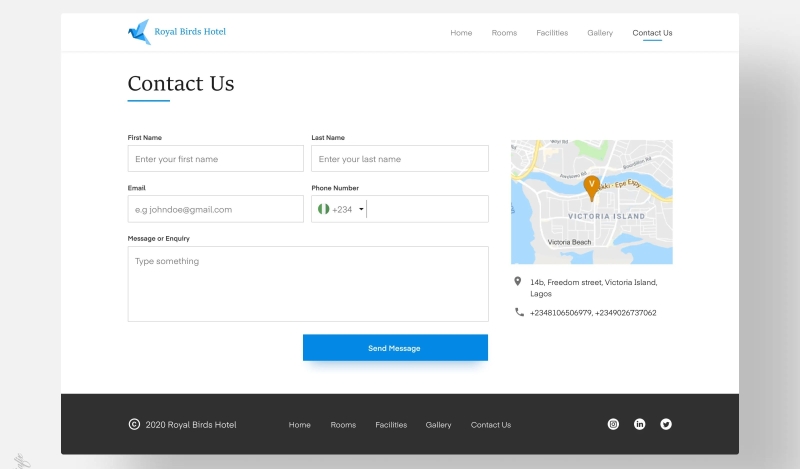Viewport: 800px width, 469px height.
Task: Click the orange map pin marker
Action: click(591, 188)
